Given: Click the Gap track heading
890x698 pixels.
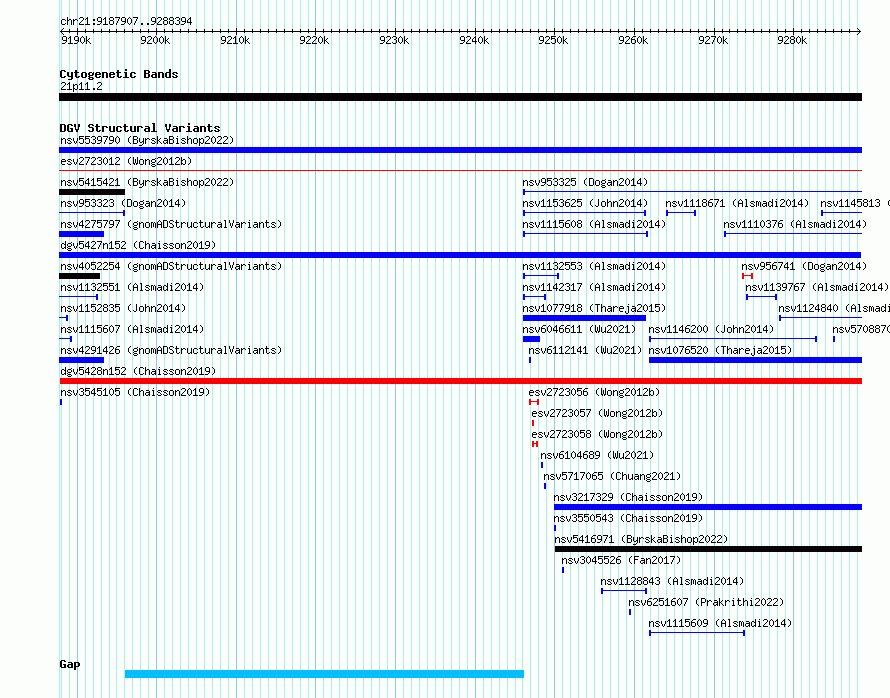Looking at the screenshot, I should (70, 664).
